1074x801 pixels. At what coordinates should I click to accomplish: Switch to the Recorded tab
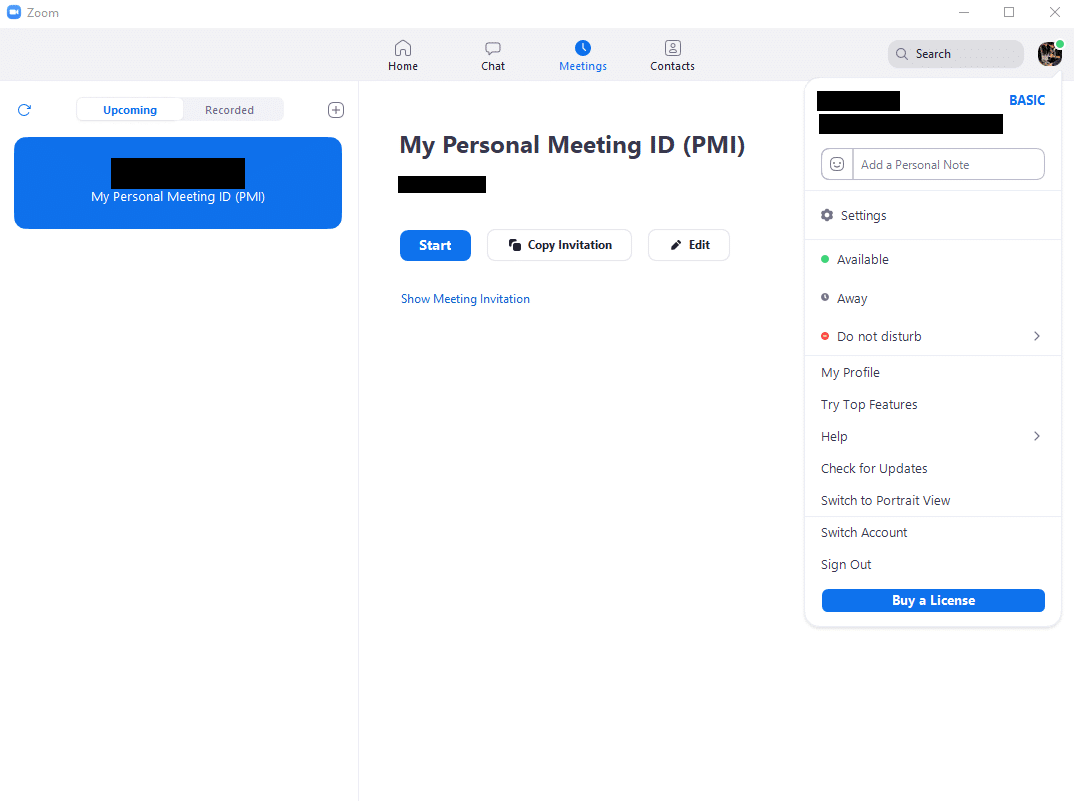click(x=229, y=110)
